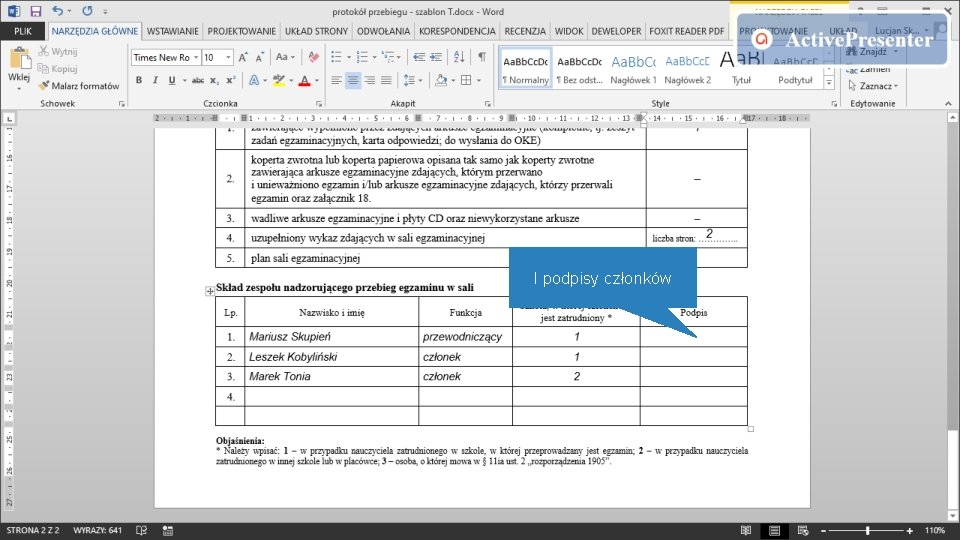Viewport: 960px width, 540px height.
Task: Open the change case Aa dropdown
Action: click(285, 58)
